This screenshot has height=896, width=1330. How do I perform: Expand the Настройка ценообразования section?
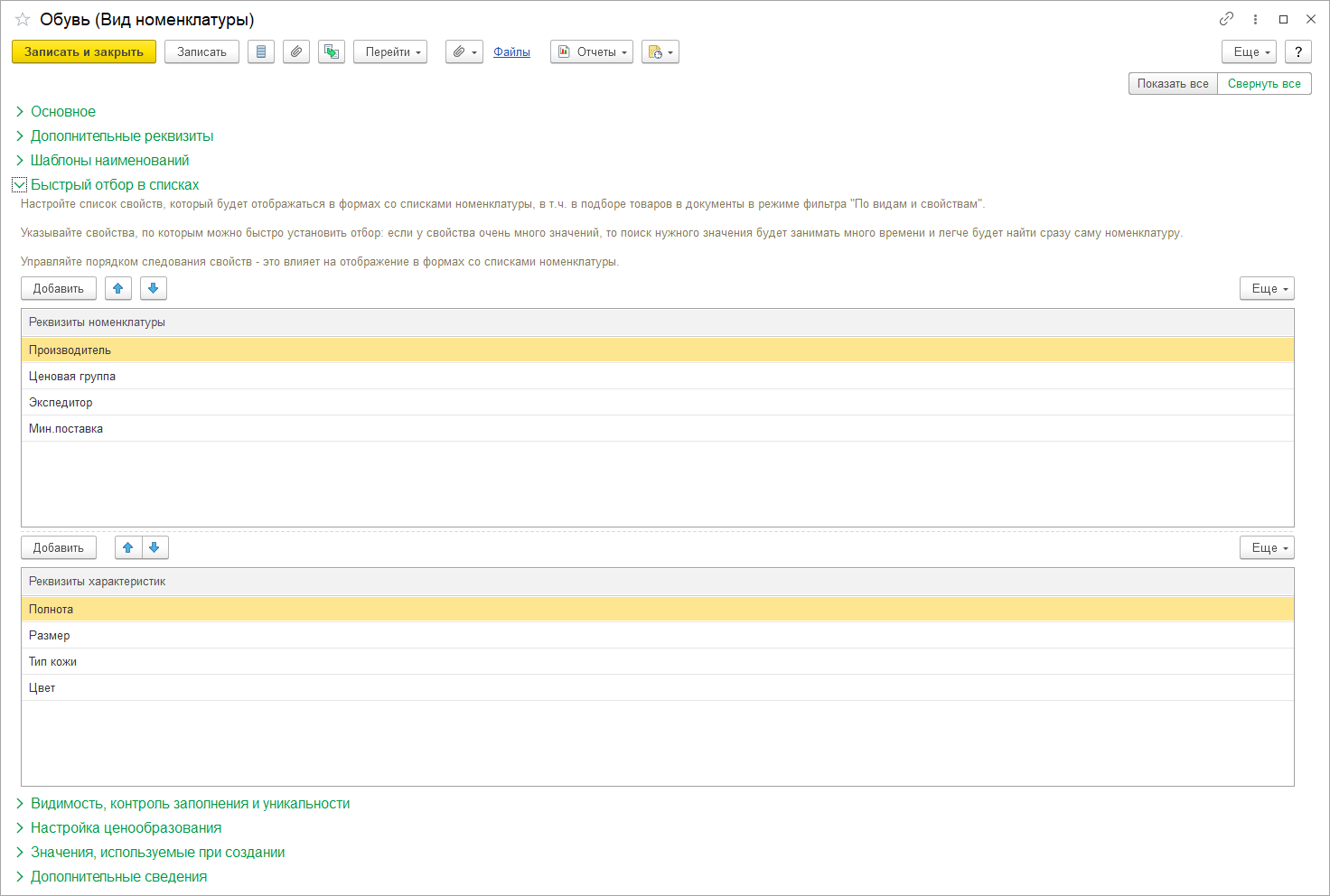[126, 827]
